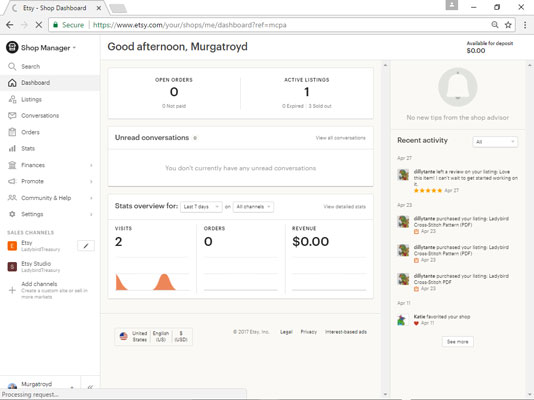
Task: Click the Settings gear icon
Action: pyautogui.click(x=12, y=214)
